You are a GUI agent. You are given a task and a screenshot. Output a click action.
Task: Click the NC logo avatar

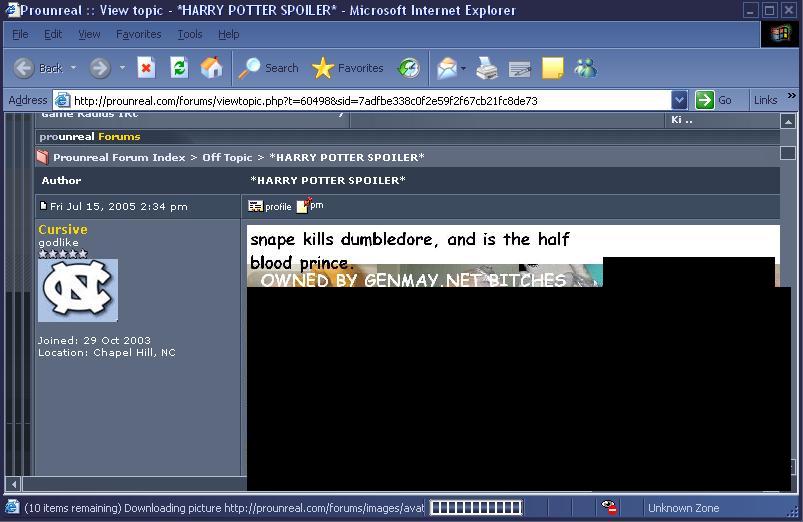[x=78, y=290]
